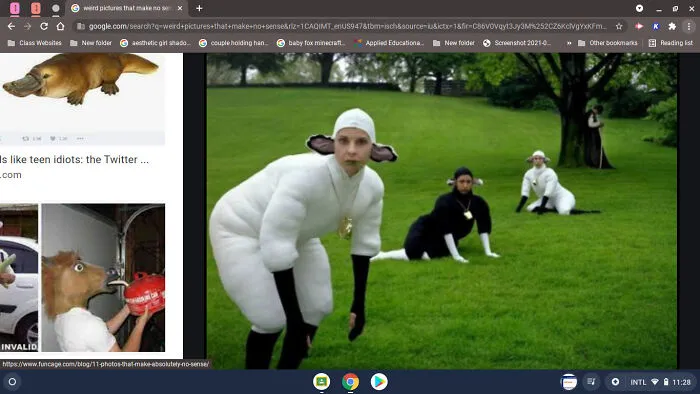The width and height of the screenshot is (700, 394).
Task: Open the Applied Educationa... bookmark
Action: pos(389,43)
